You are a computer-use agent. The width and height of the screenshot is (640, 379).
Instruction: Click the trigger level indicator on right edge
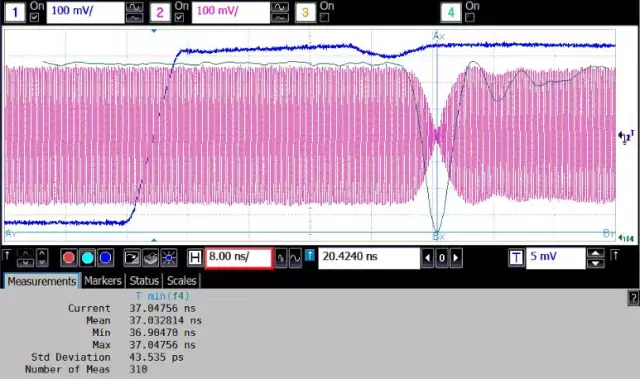coord(626,137)
